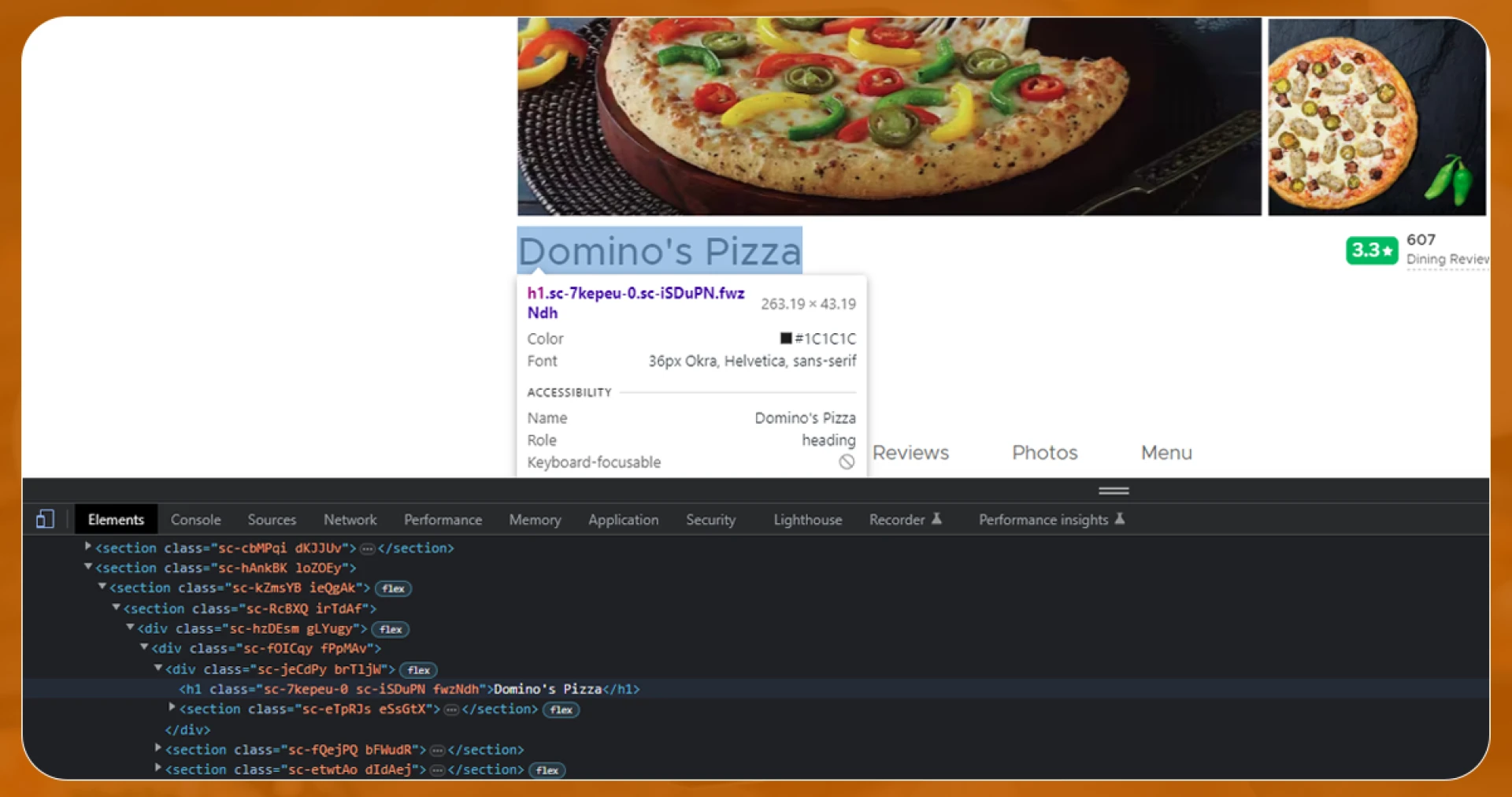Screen dimensions: 1512x797
Task: Click the ellipsis inside sc-eTpRJs section
Action: coord(450,709)
